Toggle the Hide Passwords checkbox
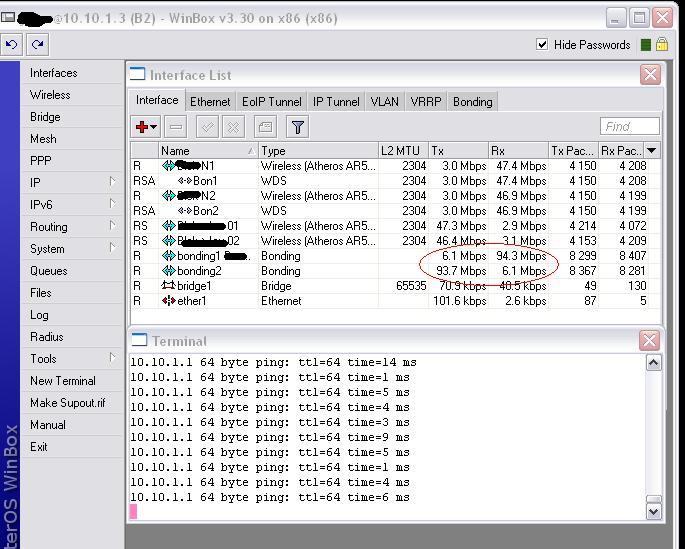Viewport: 685px width, 549px height. (x=542, y=45)
